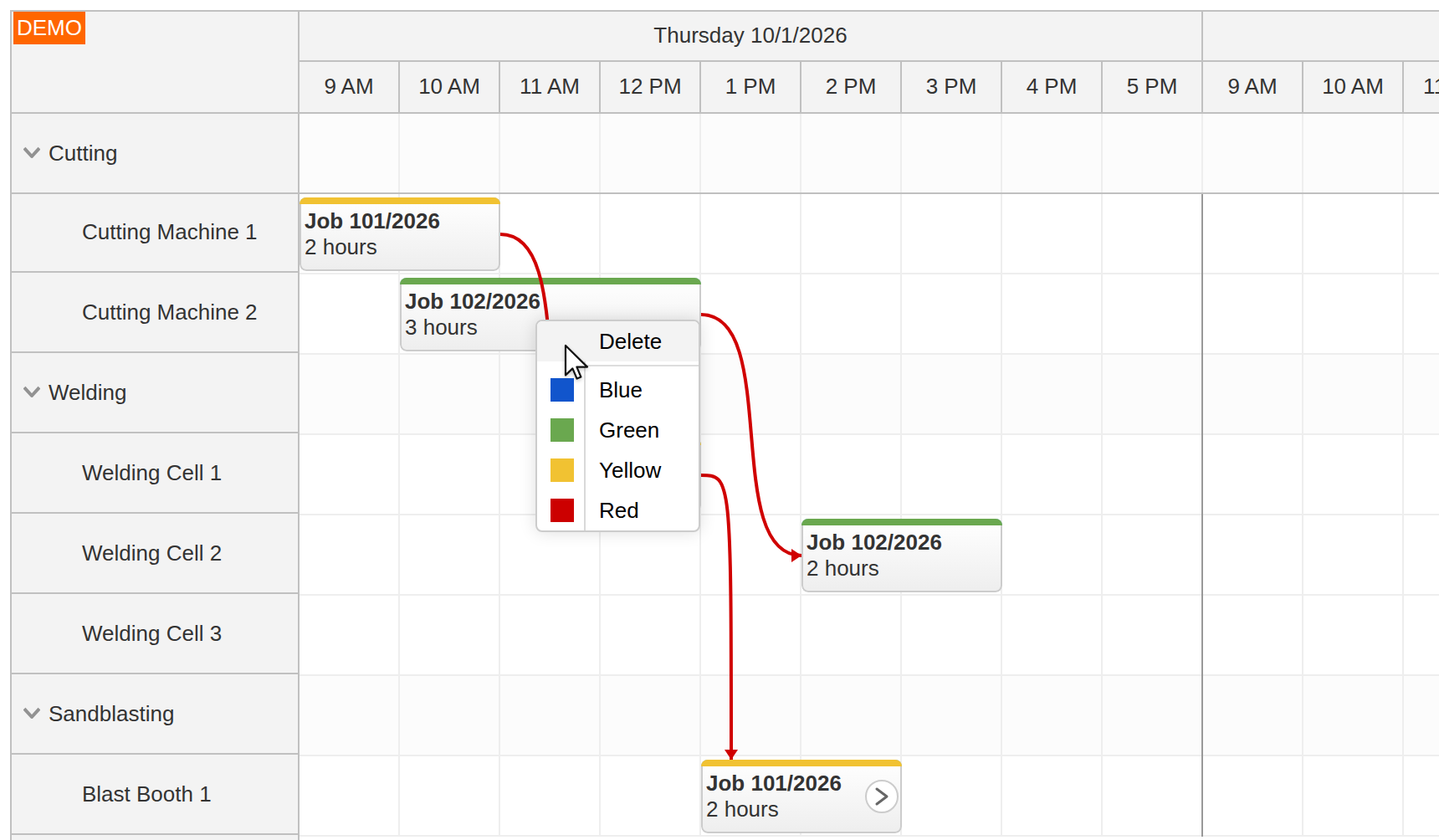
Task: Click the Cutting group label
Action: click(x=83, y=153)
